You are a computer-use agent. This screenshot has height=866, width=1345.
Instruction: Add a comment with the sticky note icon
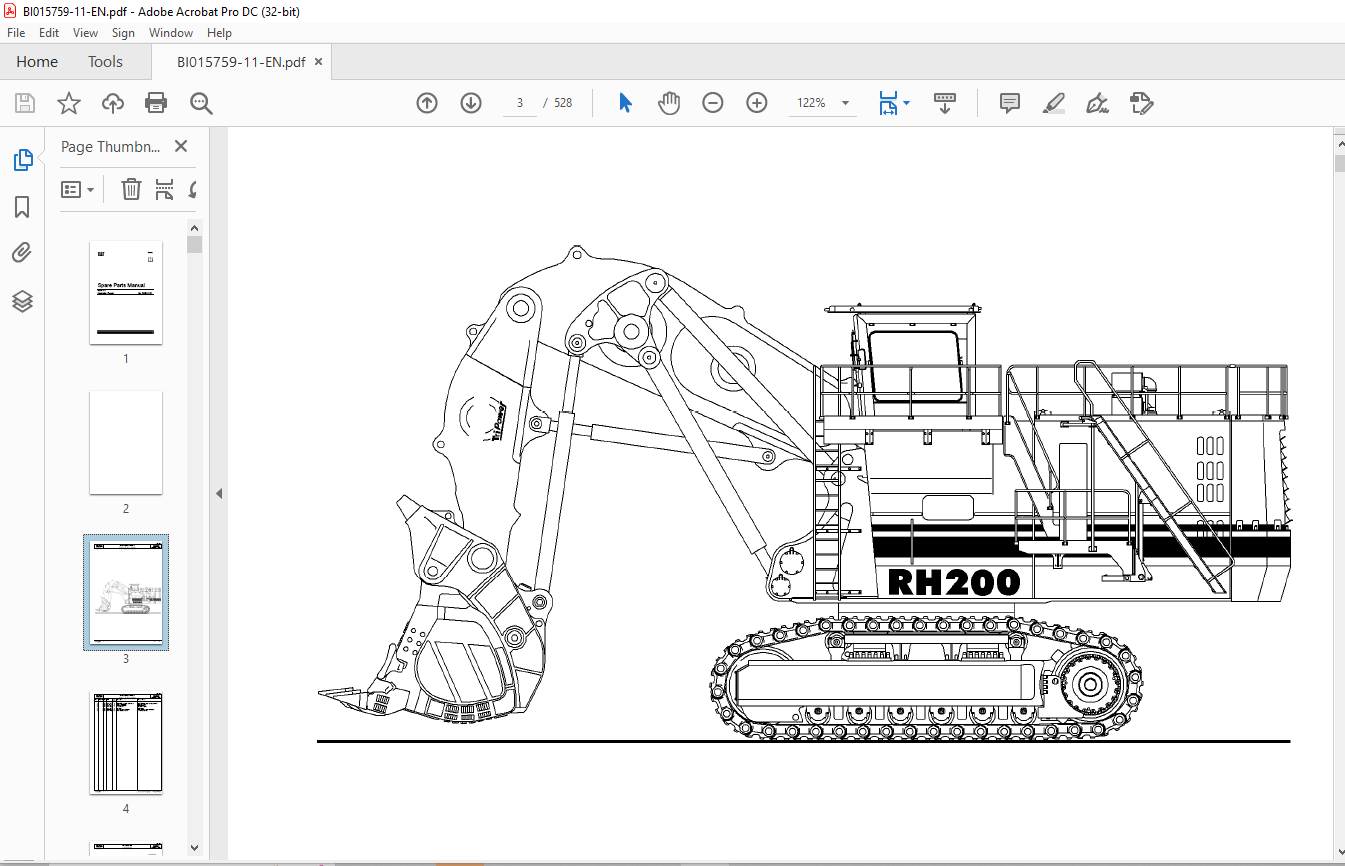coord(1010,103)
